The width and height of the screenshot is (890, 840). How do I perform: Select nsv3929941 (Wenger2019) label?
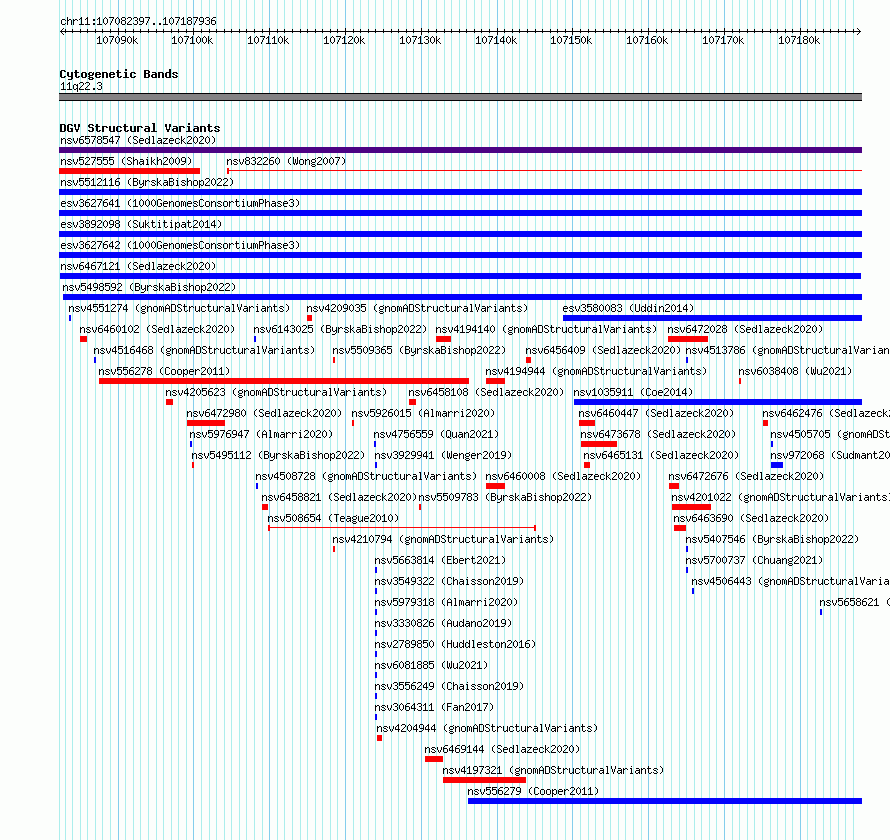coord(443,455)
